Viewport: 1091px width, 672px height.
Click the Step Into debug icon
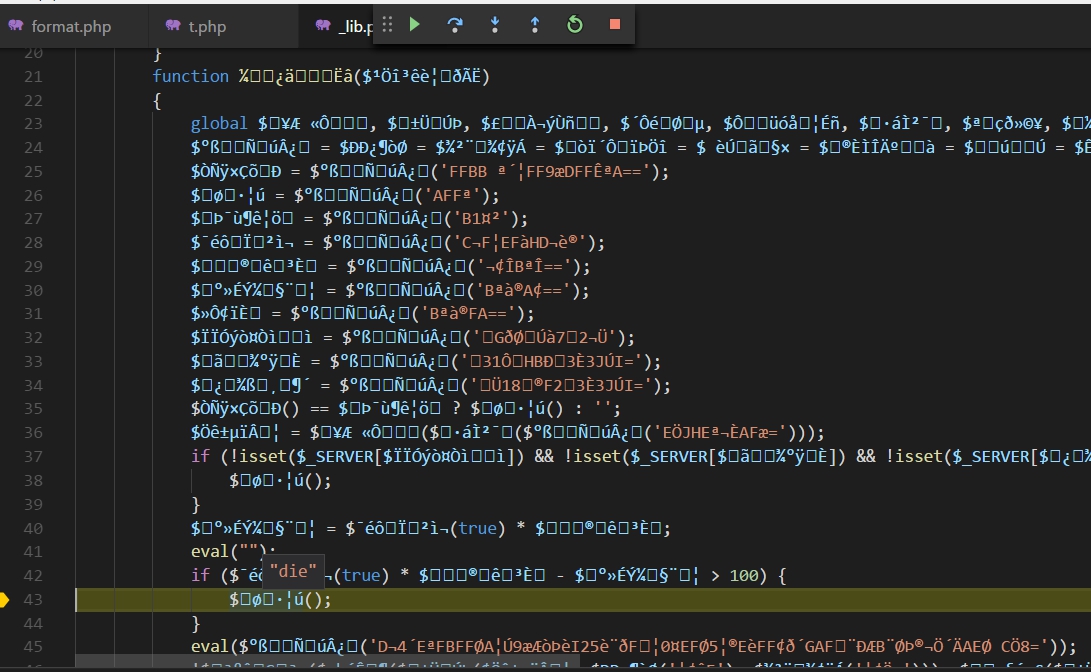click(x=495, y=24)
